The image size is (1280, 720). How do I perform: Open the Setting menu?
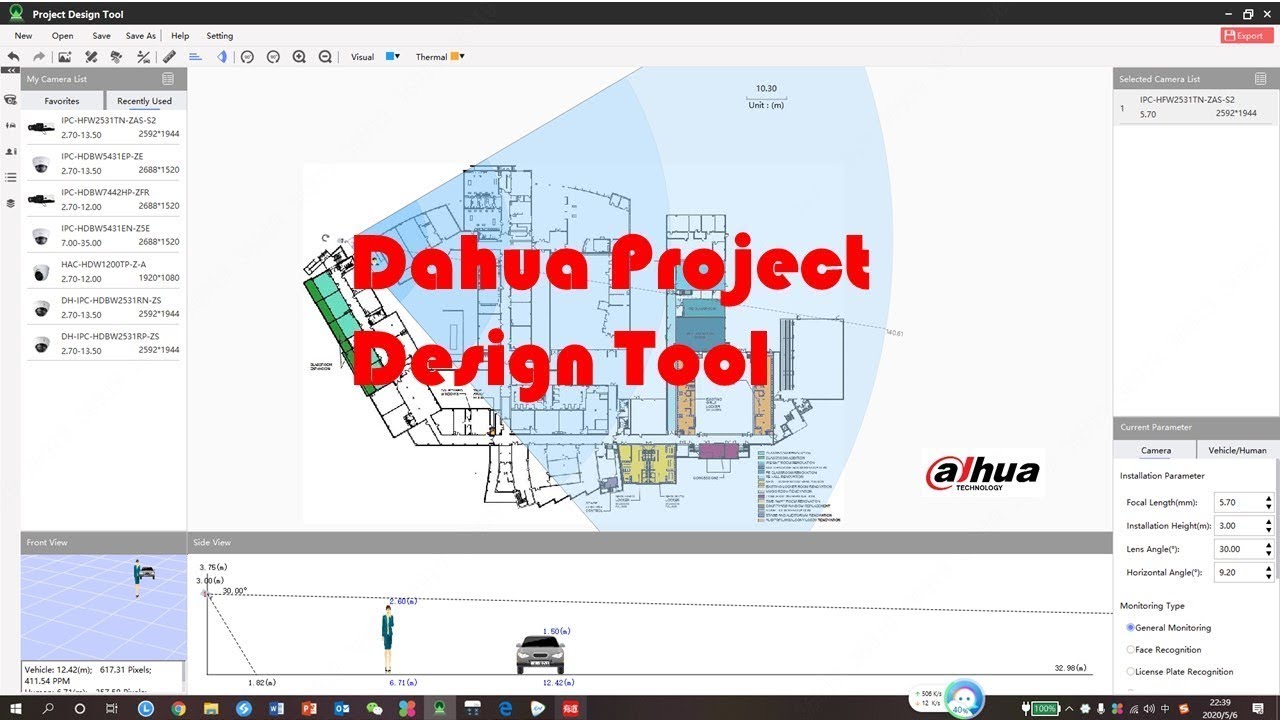point(219,36)
